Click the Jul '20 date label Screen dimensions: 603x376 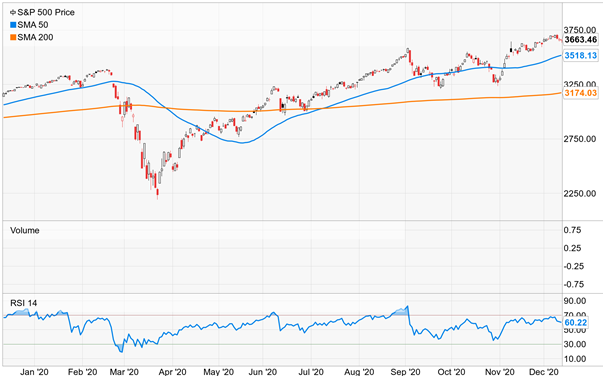pos(310,372)
